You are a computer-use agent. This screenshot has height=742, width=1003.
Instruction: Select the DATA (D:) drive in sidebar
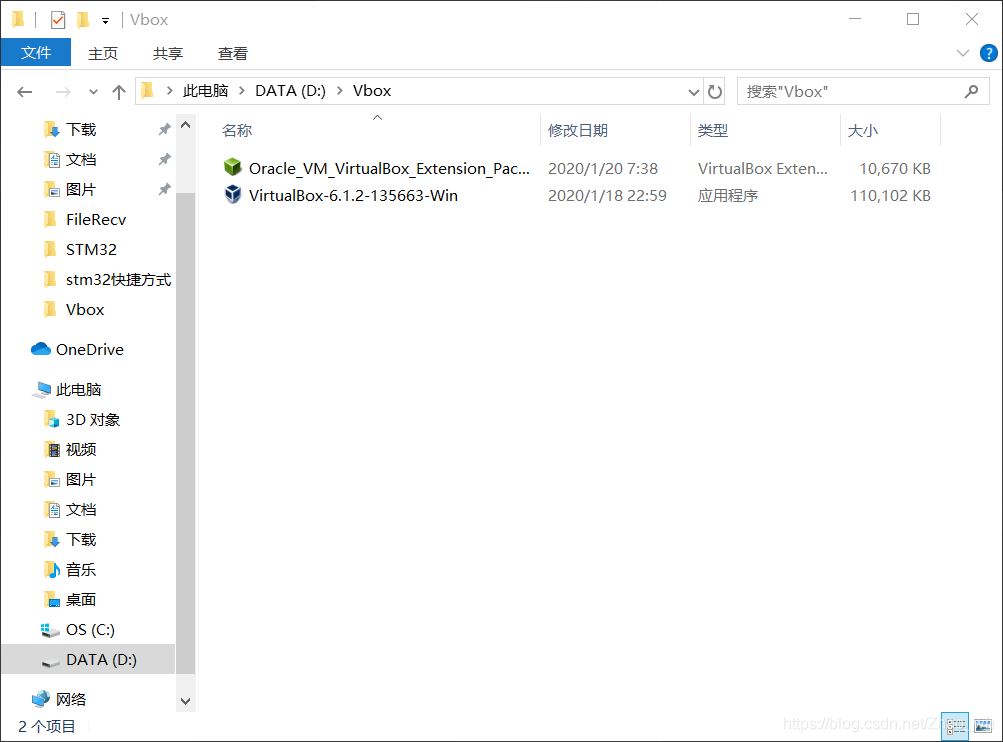click(88, 659)
